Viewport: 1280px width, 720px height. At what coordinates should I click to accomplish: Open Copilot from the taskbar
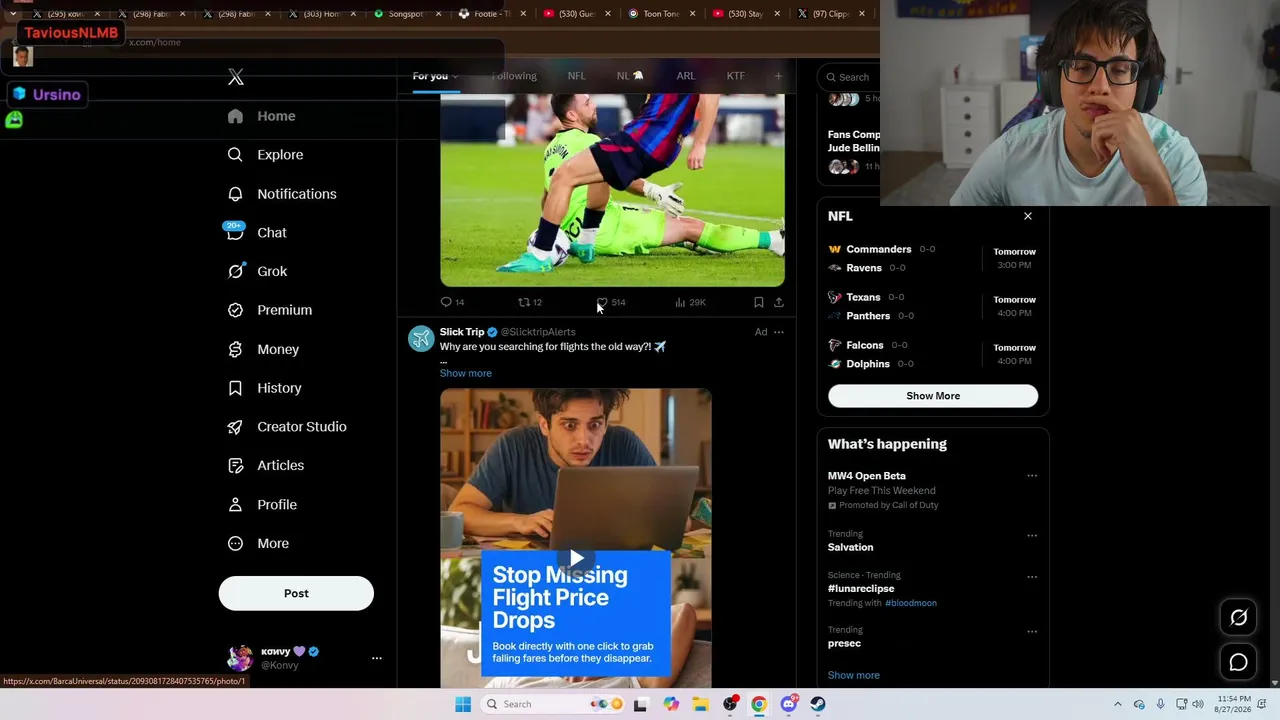pos(671,704)
